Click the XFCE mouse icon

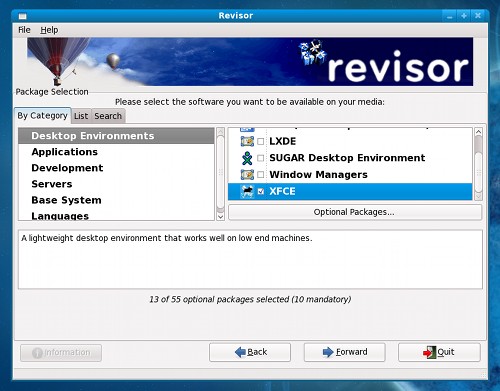click(247, 191)
